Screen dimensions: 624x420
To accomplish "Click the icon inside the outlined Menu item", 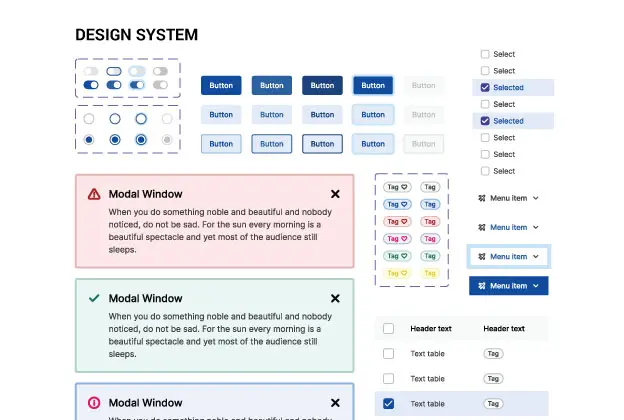I will (x=482, y=256).
